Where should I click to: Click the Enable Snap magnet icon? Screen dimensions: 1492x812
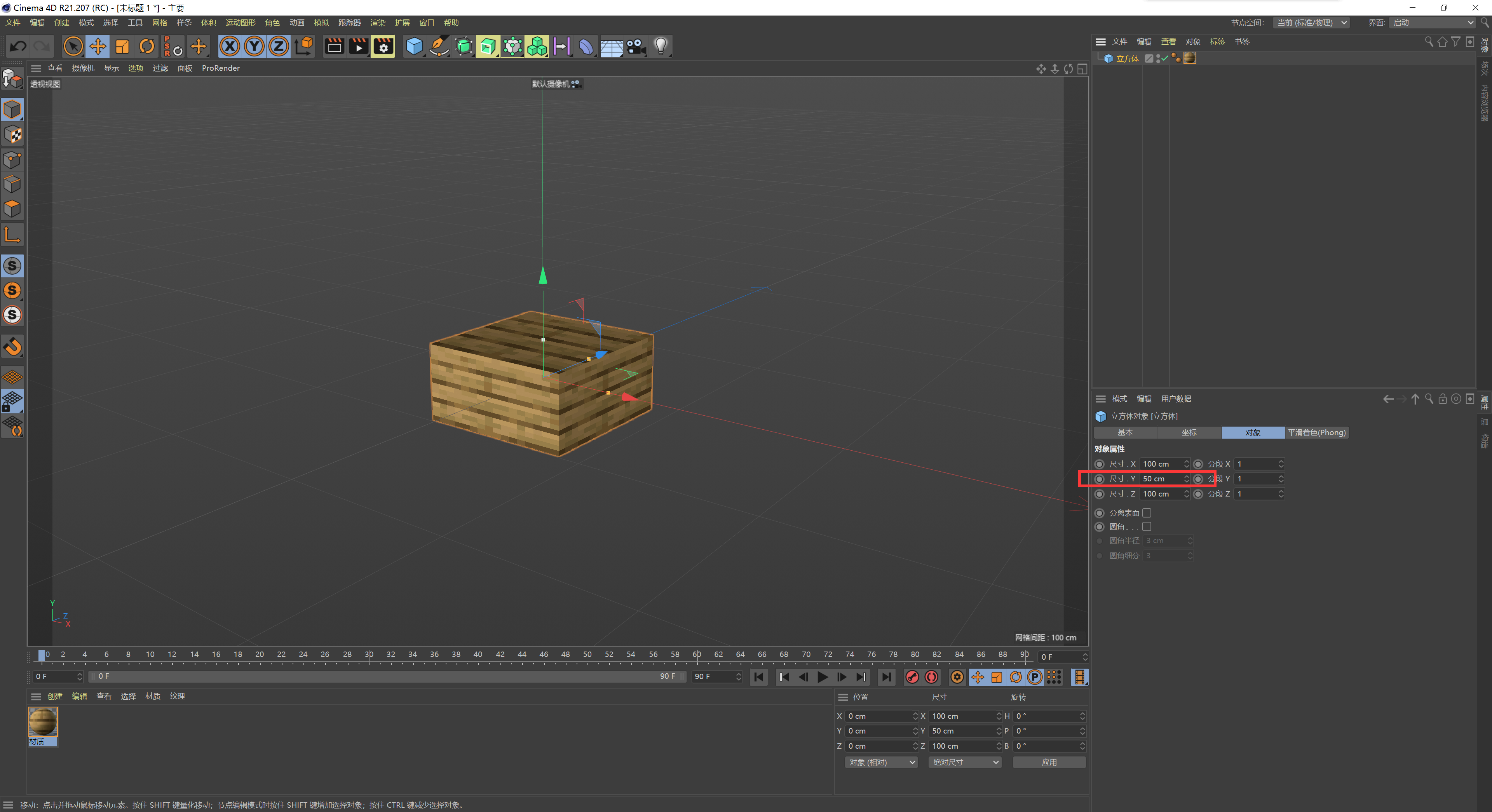12,346
